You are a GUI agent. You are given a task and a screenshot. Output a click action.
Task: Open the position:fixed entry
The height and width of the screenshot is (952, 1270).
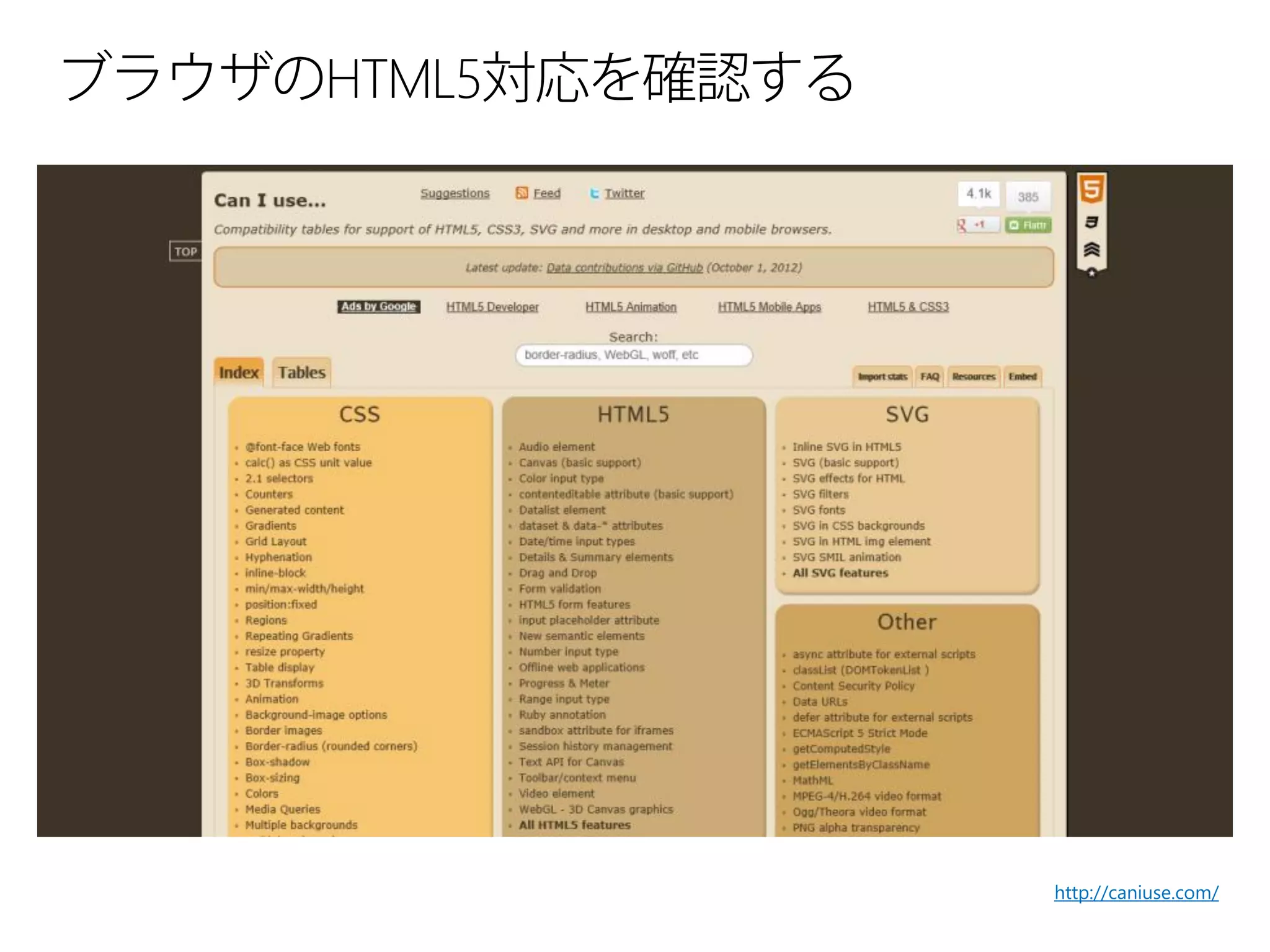pyautogui.click(x=281, y=604)
